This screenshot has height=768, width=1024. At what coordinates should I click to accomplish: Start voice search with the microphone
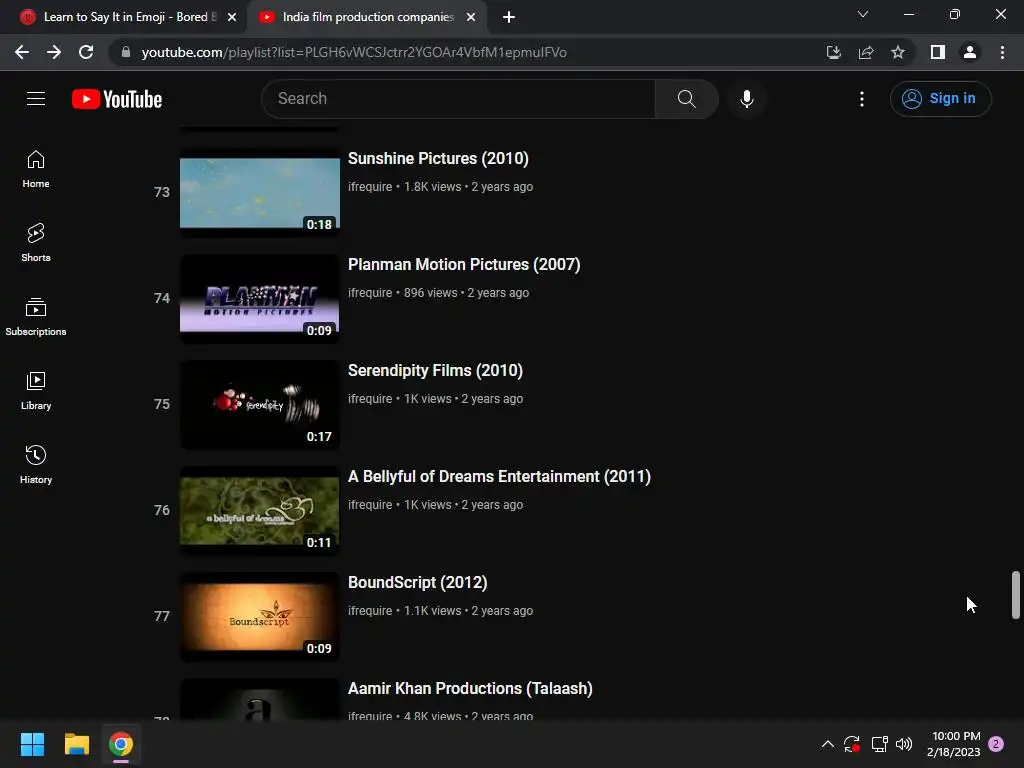click(x=746, y=99)
